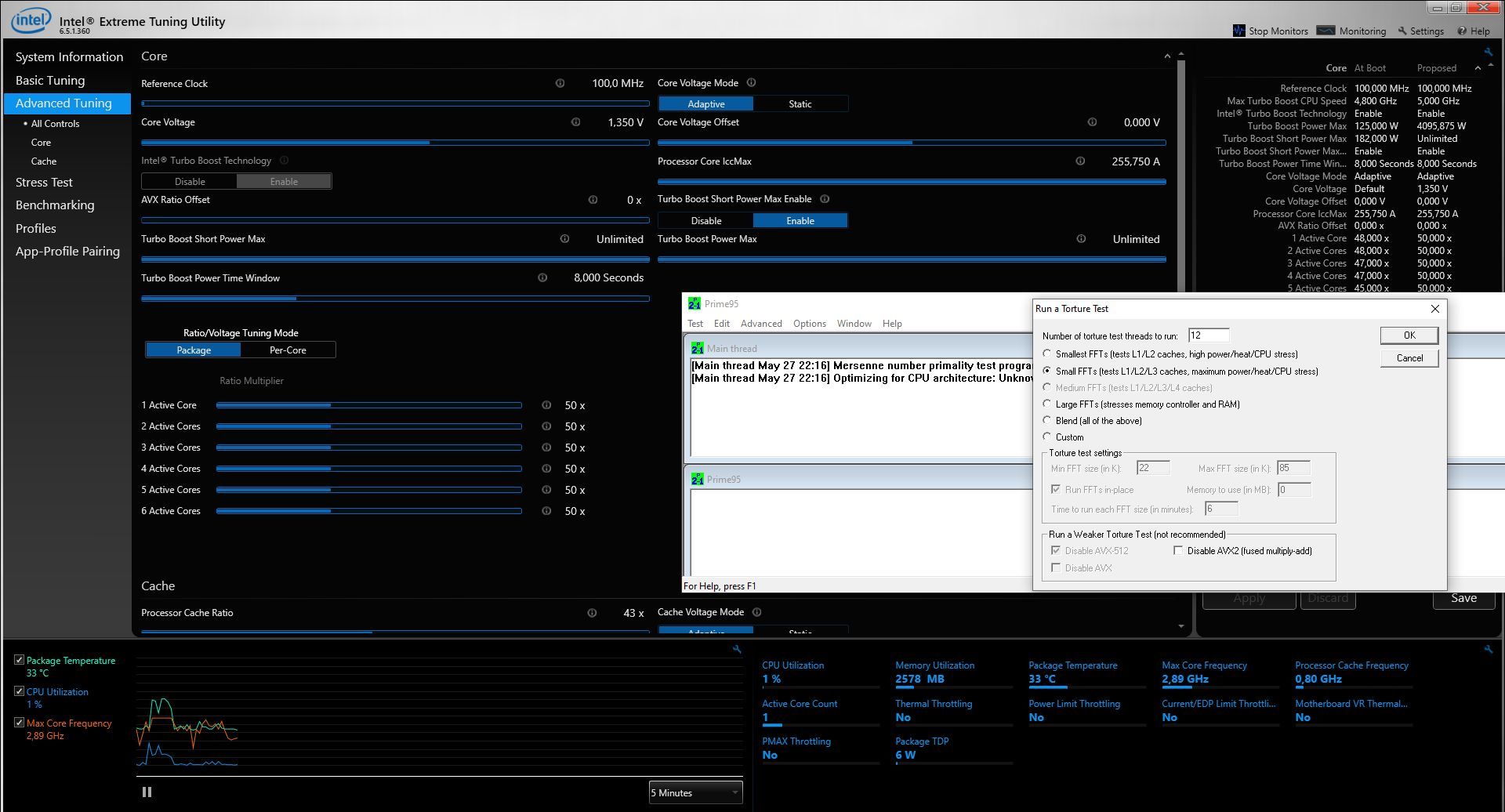Confirm the torture test with OK
This screenshot has height=812, width=1505.
click(1409, 335)
